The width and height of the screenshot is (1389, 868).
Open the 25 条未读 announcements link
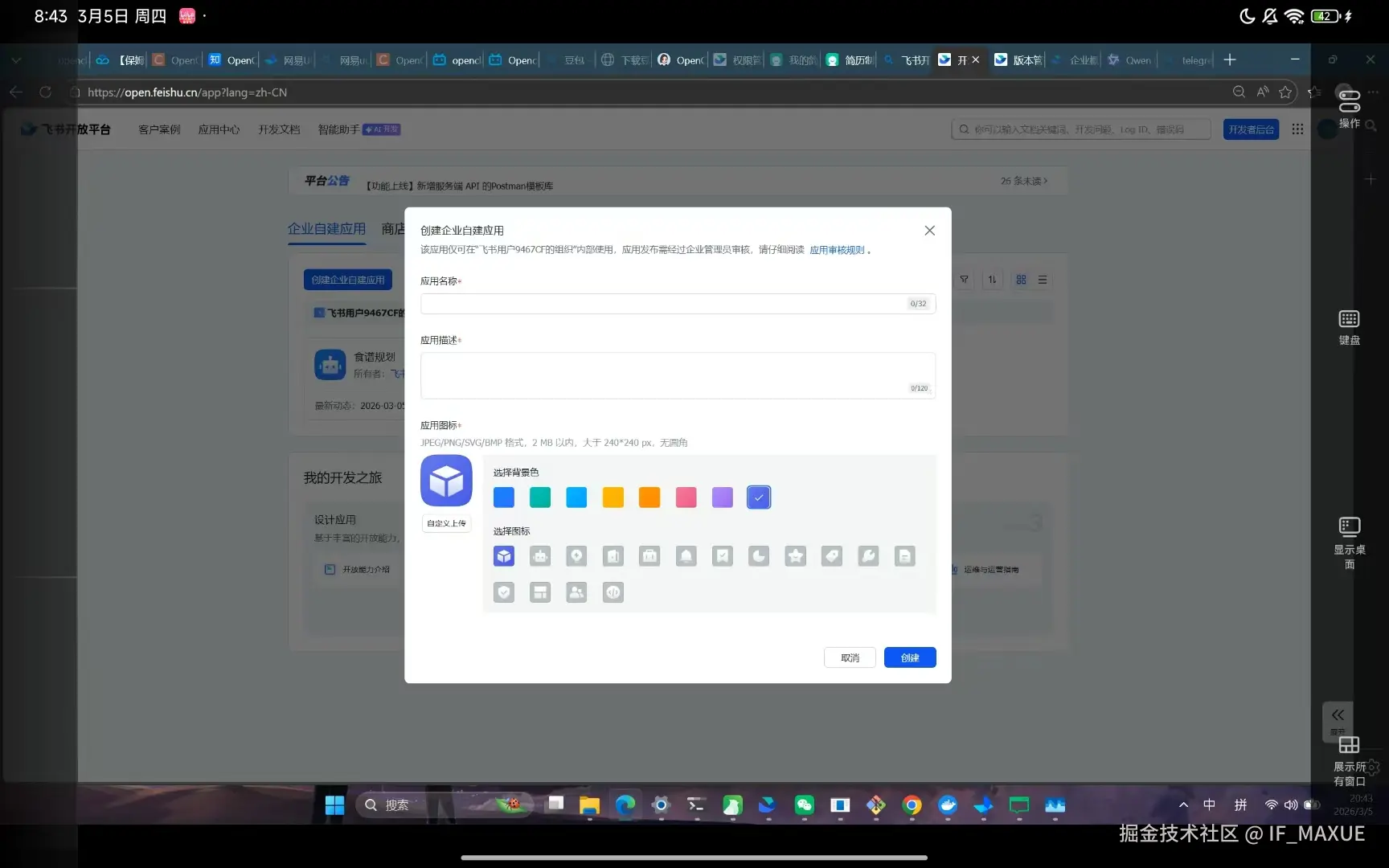[1024, 181]
